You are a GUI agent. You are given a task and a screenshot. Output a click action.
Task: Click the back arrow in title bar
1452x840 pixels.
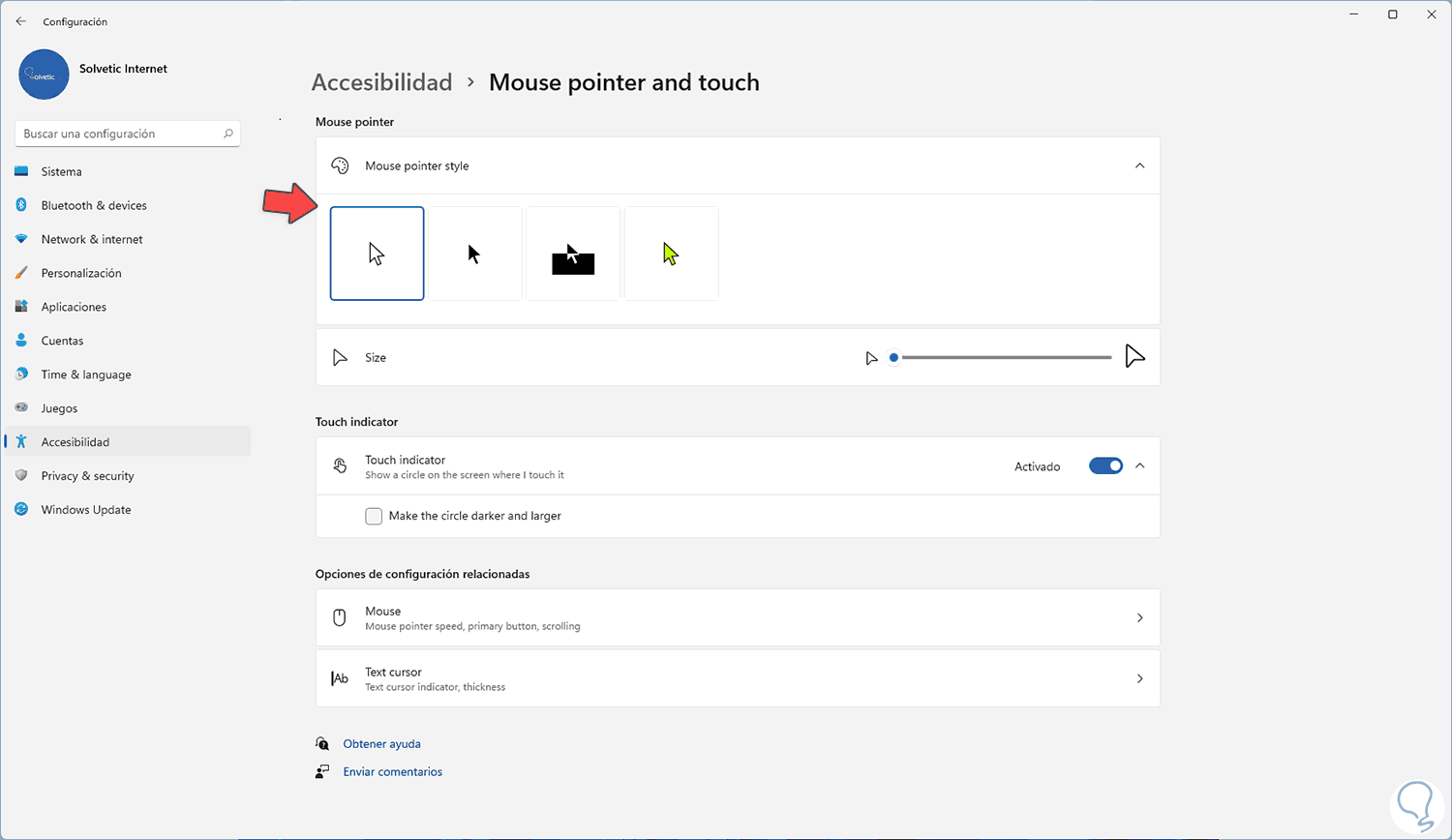(x=21, y=21)
